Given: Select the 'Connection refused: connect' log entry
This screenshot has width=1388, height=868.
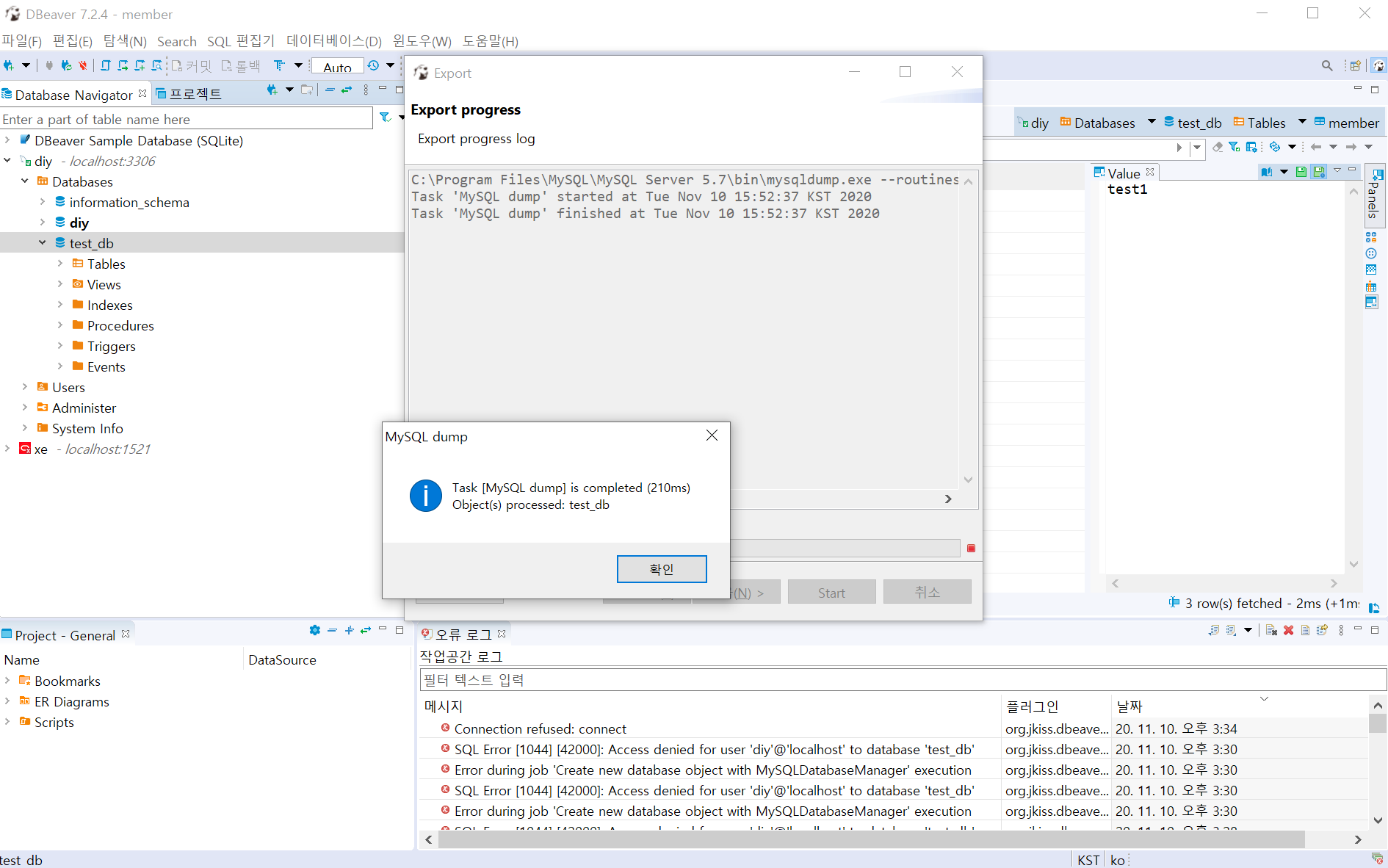Looking at the screenshot, I should [x=540, y=728].
